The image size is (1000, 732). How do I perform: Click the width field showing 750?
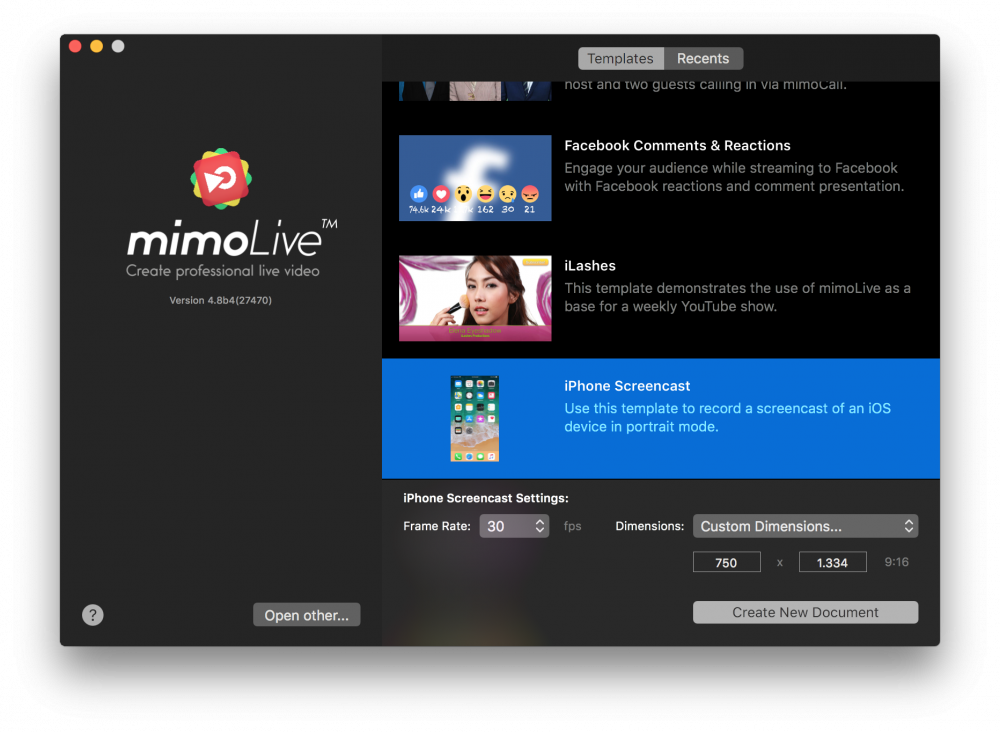coord(726,562)
